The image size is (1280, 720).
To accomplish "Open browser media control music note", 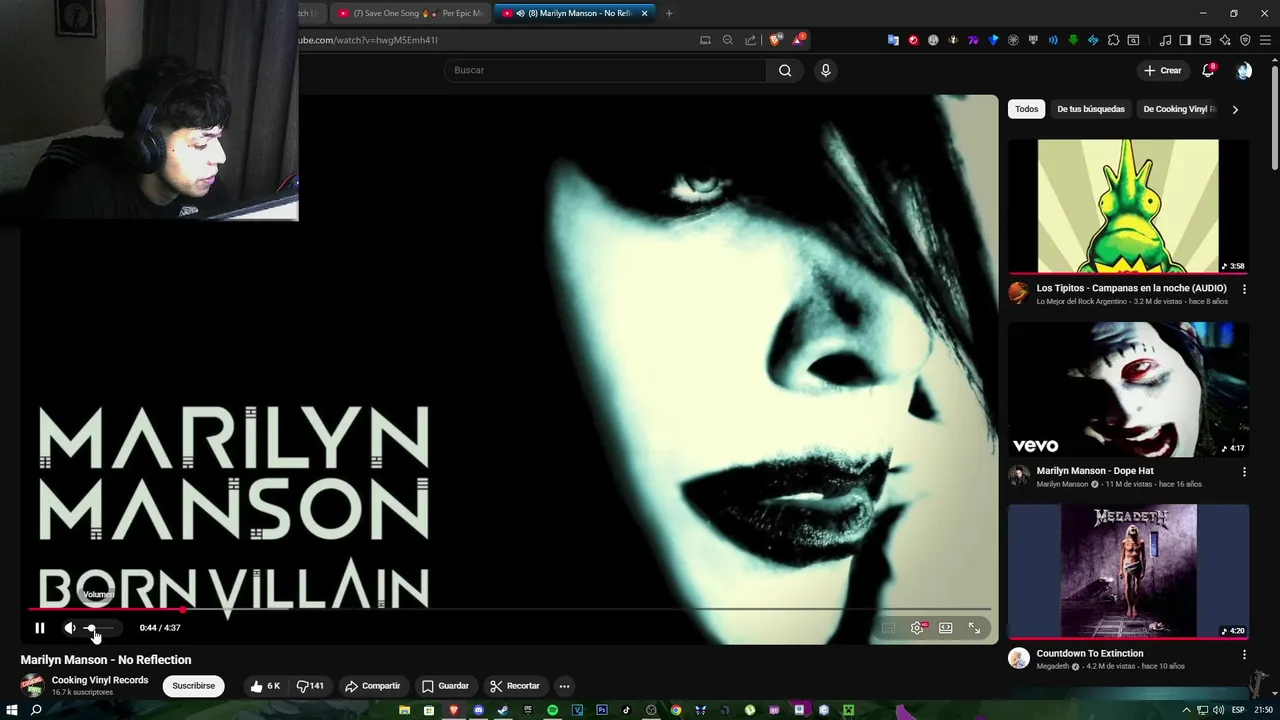I will [x=1165, y=40].
